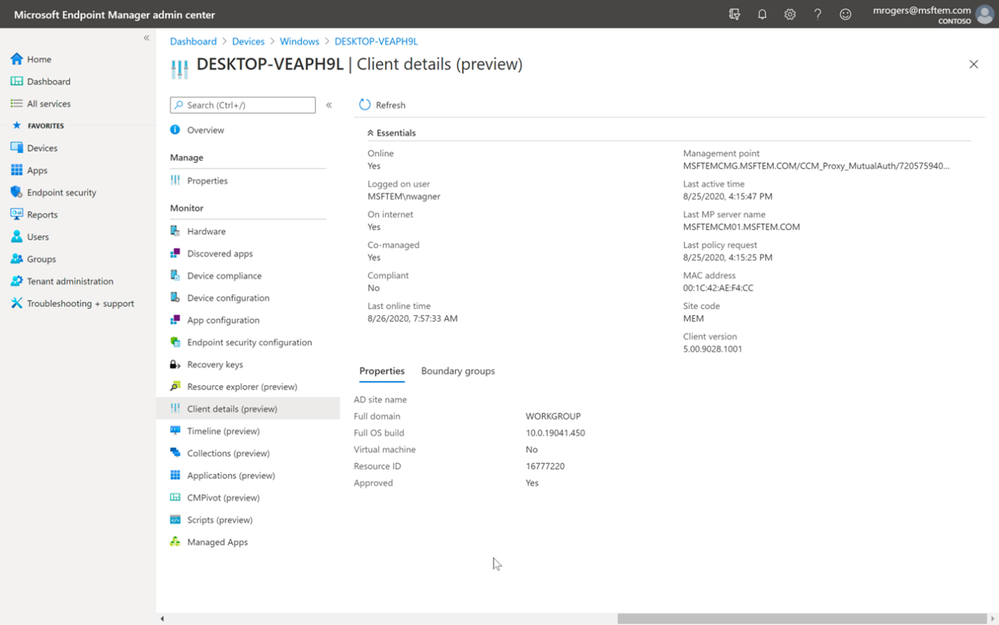This screenshot has width=999, height=625.
Task: Send feedback via smiley icon
Action: (845, 14)
